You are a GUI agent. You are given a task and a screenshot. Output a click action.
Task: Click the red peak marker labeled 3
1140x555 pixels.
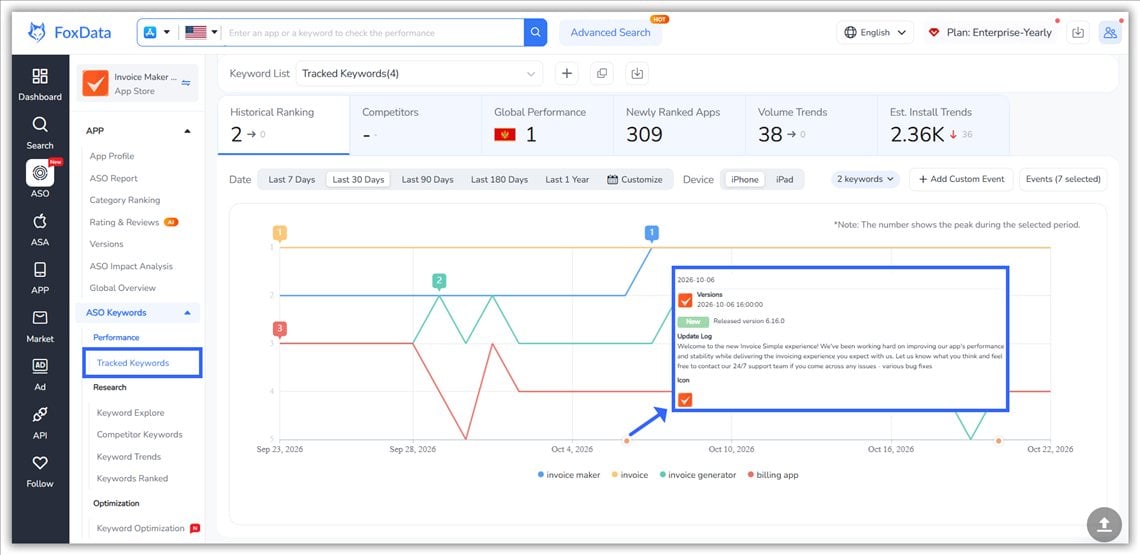coord(280,329)
